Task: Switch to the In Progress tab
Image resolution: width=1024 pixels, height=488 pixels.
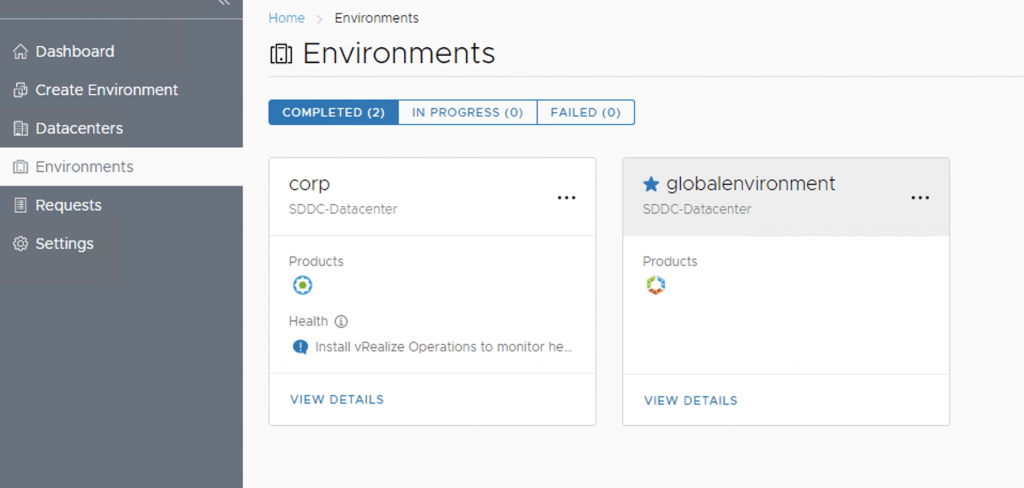Action: coord(467,113)
